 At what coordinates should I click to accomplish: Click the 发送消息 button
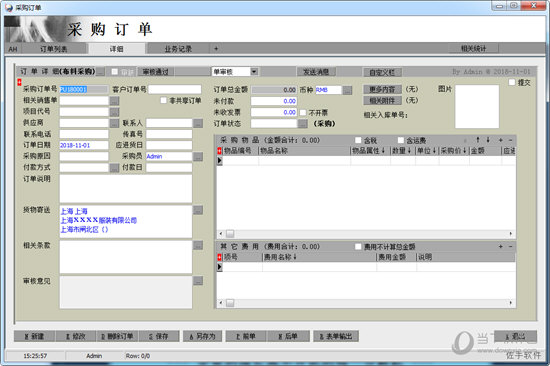[x=316, y=72]
